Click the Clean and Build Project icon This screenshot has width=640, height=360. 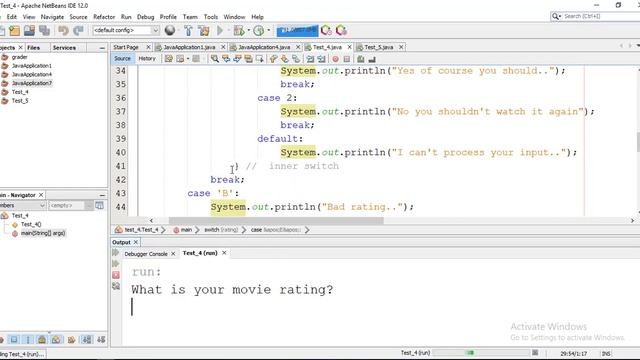click(204, 30)
